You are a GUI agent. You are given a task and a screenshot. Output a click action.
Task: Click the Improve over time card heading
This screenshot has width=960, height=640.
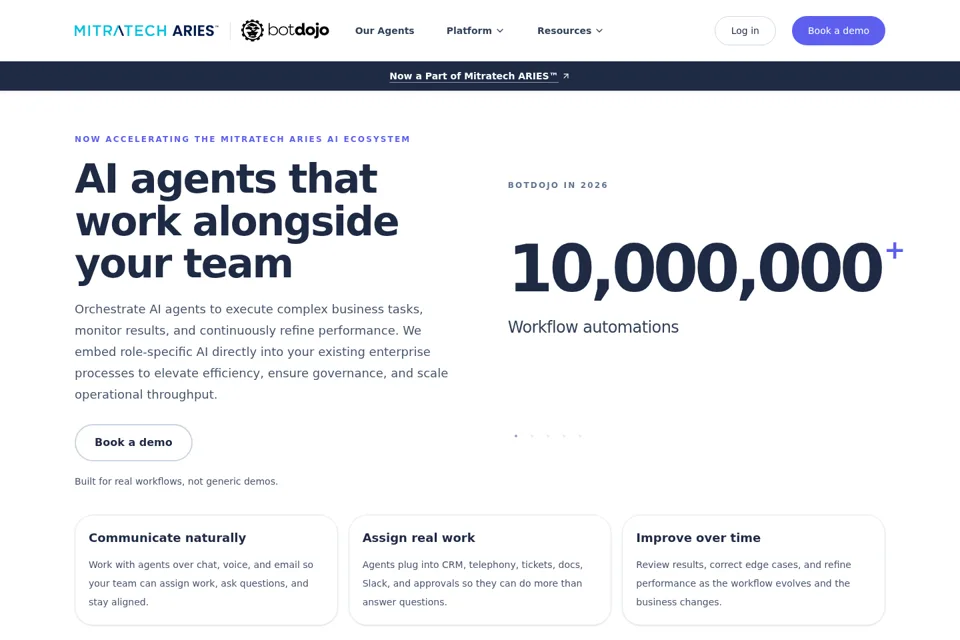pos(698,538)
